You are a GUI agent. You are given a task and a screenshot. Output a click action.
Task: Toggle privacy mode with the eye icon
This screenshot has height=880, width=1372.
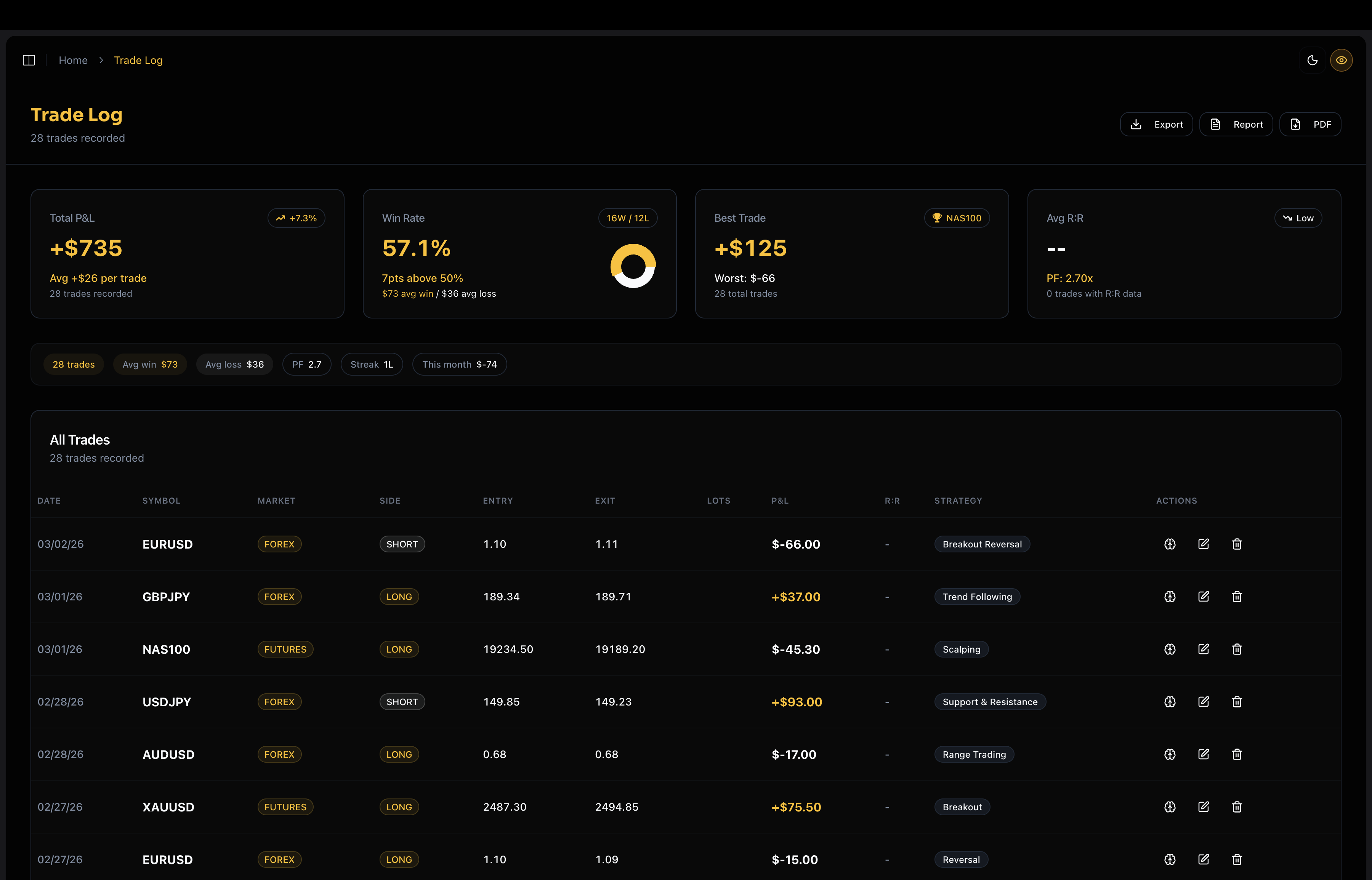1342,60
